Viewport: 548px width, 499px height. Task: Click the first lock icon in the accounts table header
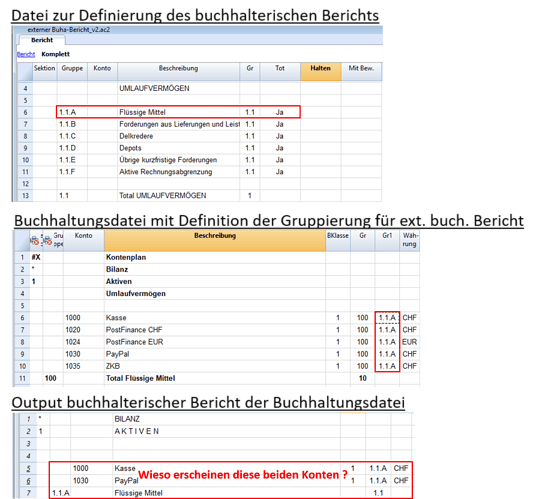point(35,240)
